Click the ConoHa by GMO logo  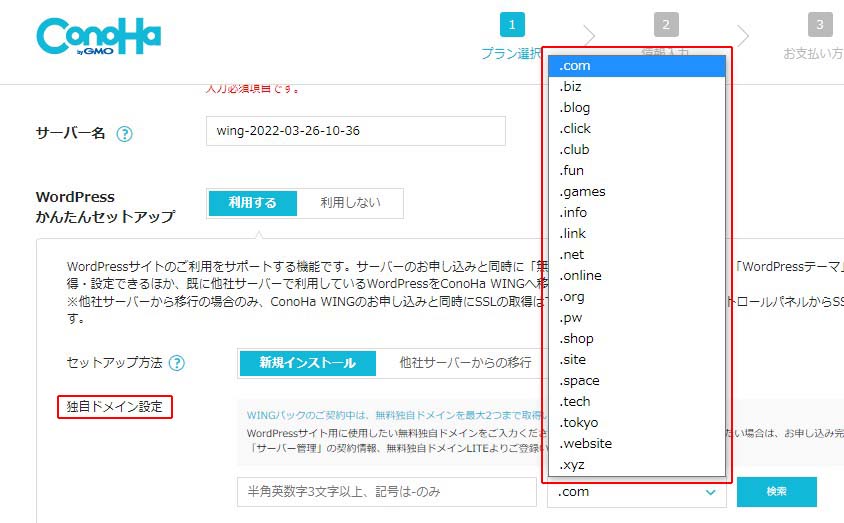pos(99,37)
